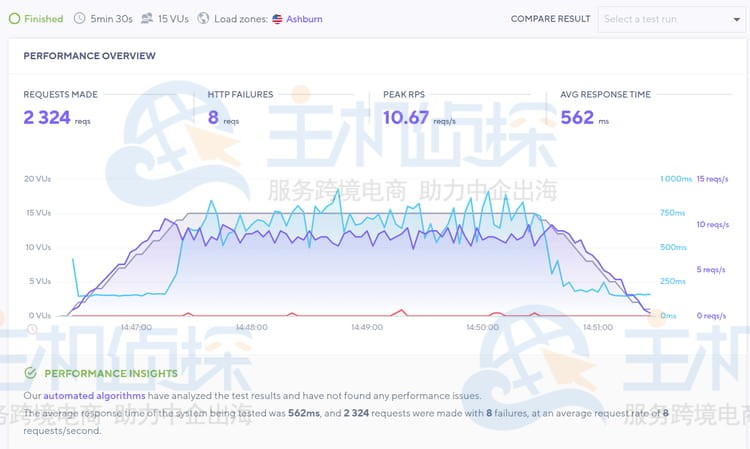Click the 14:49:00 time label on chart axis
The height and width of the screenshot is (449, 750).
click(368, 327)
